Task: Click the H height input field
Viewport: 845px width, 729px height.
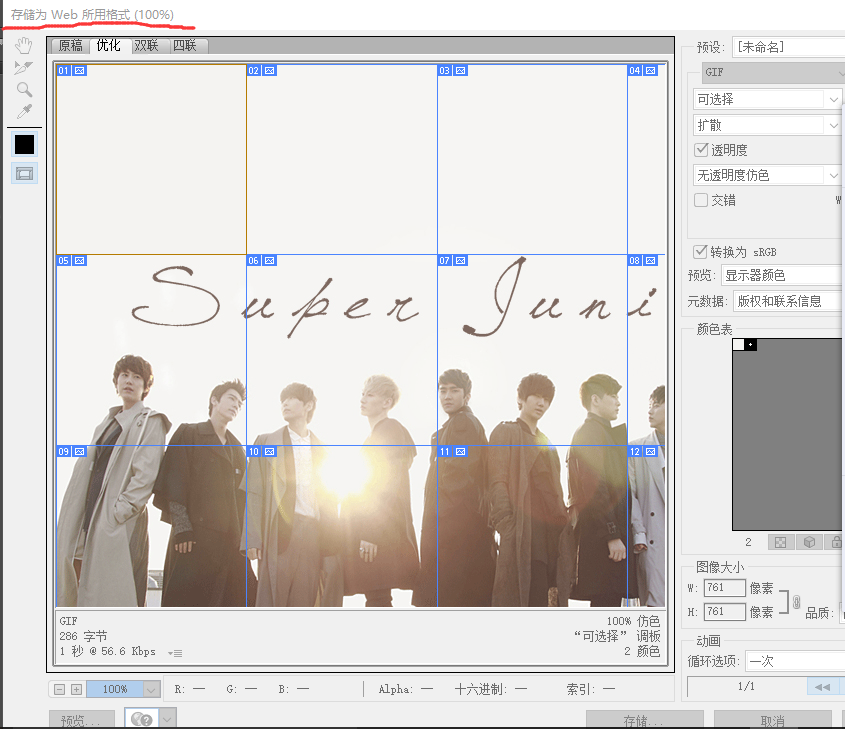Action: pos(724,612)
